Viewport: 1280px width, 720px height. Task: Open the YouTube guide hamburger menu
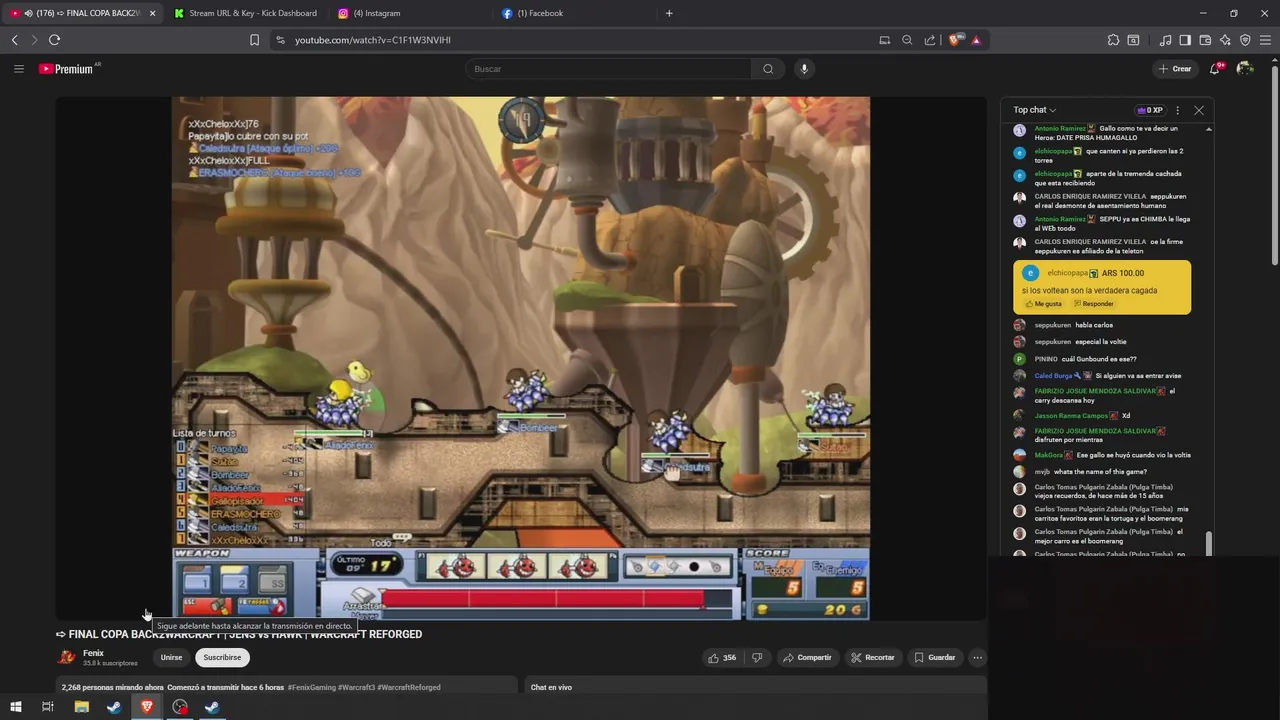(x=18, y=69)
